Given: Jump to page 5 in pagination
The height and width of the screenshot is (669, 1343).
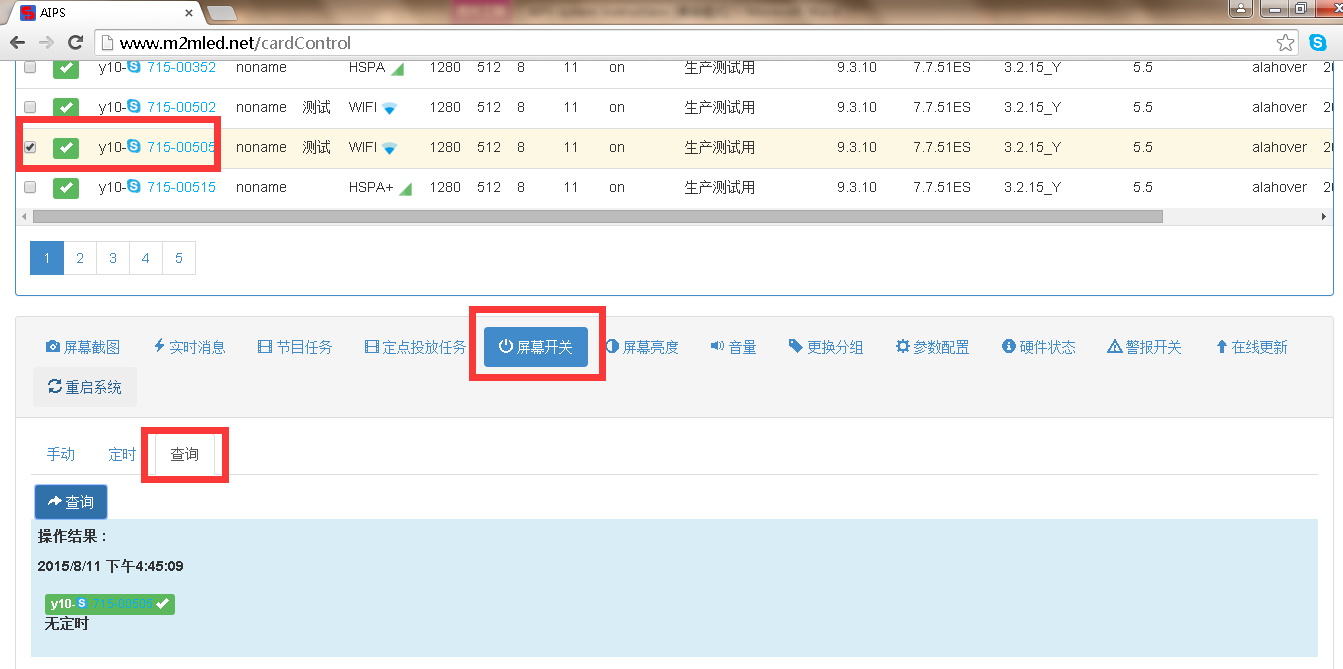Looking at the screenshot, I should [179, 258].
